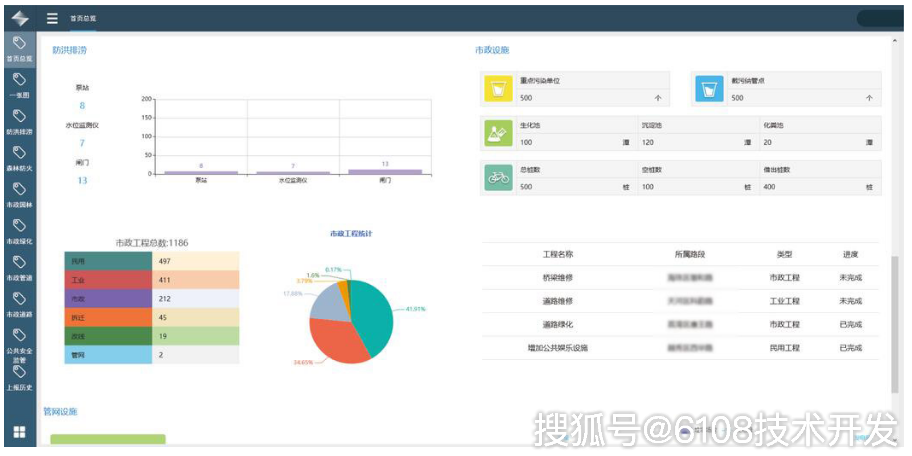This screenshot has width=912, height=456.
Task: Open the 市政园林 sidebar section
Action: click(x=20, y=196)
